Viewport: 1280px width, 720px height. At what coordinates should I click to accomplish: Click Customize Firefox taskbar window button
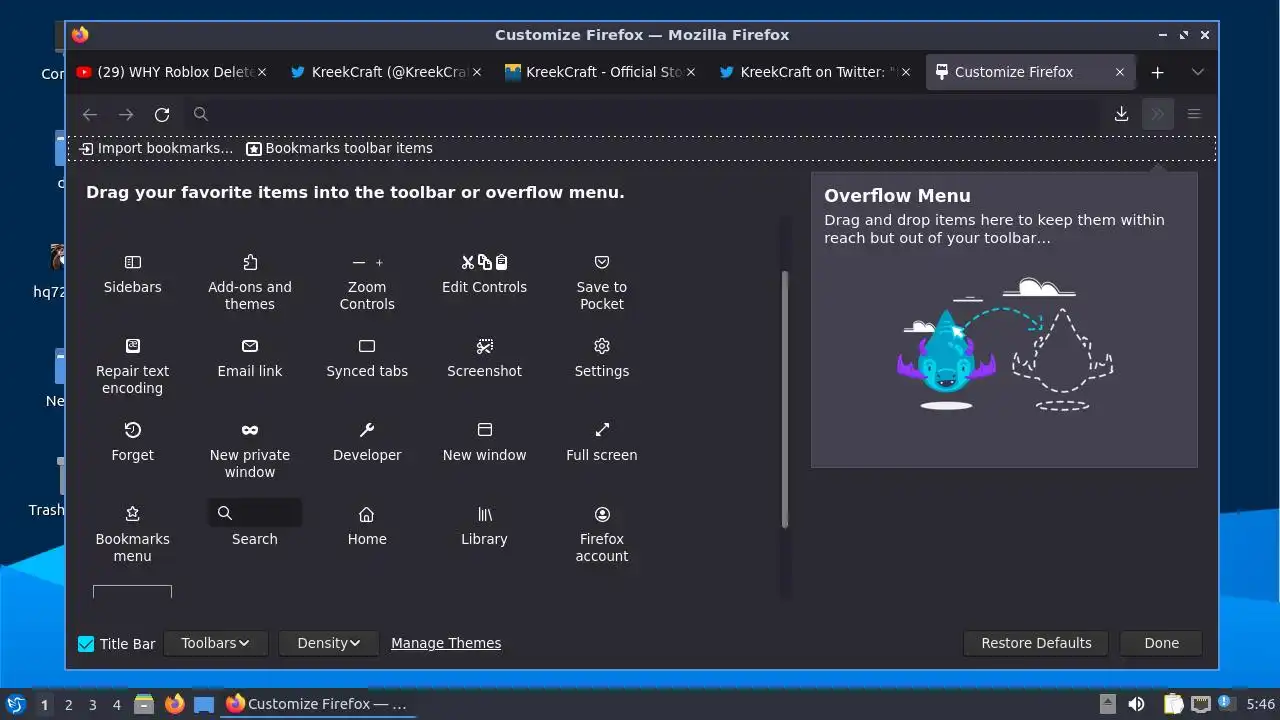coord(317,704)
